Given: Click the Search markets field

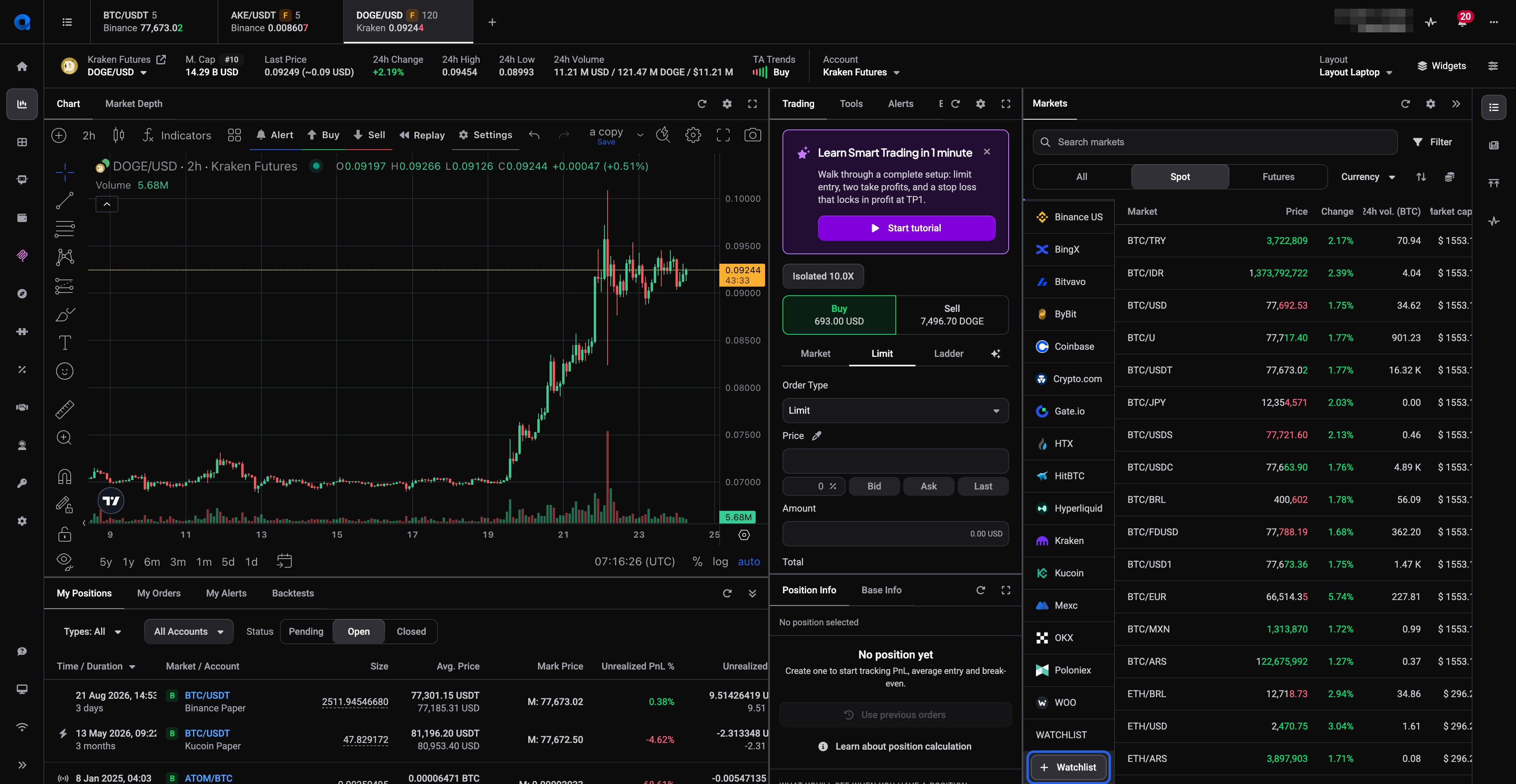Looking at the screenshot, I should pos(1215,142).
